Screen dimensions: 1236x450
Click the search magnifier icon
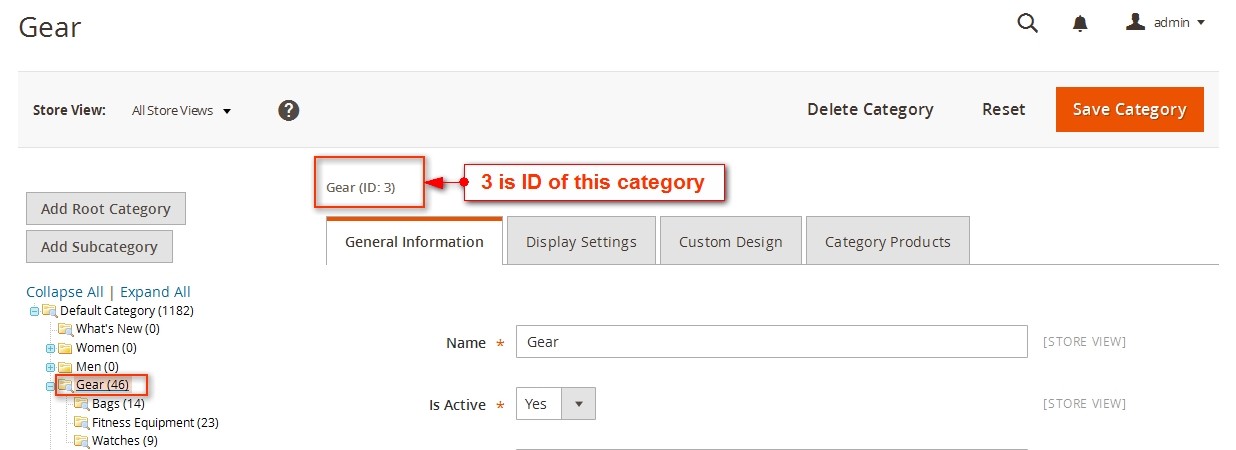click(1027, 23)
